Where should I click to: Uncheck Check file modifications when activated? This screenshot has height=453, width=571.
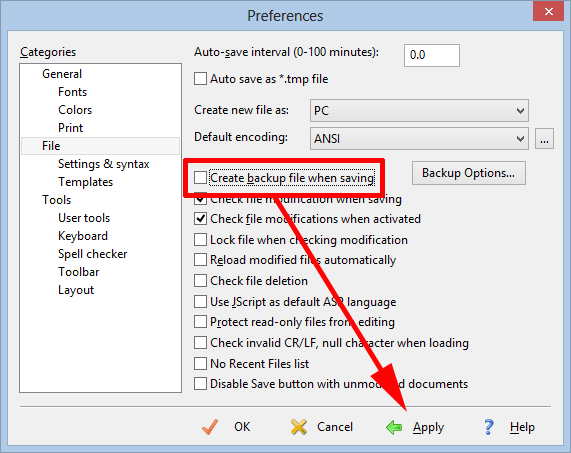[x=200, y=218]
